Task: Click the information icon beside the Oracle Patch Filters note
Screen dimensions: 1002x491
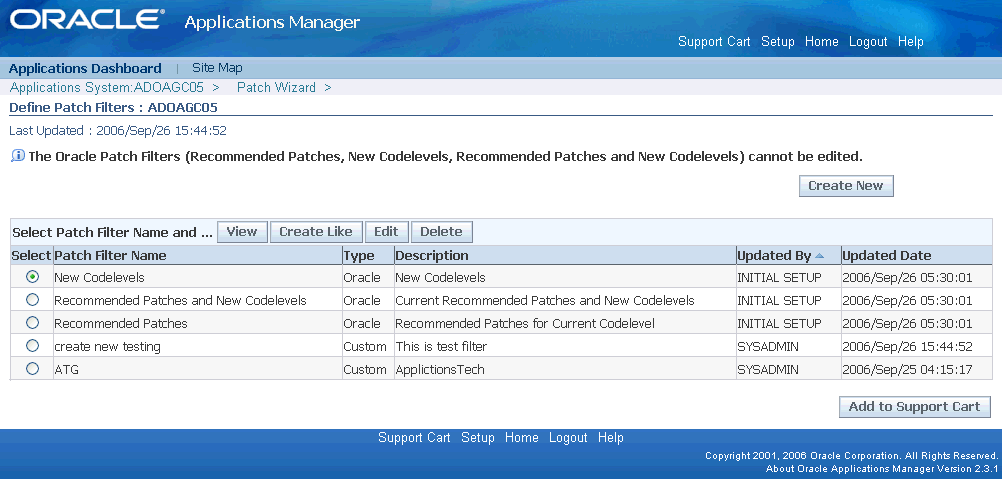Action: [18, 155]
